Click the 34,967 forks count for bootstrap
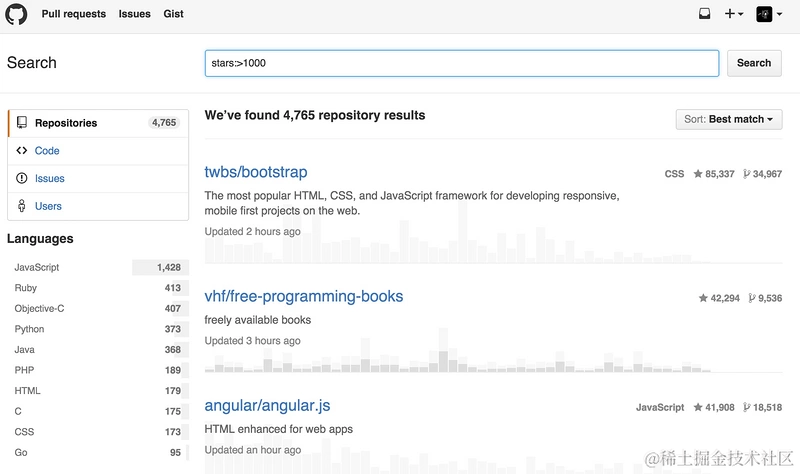800x474 pixels. click(x=763, y=174)
